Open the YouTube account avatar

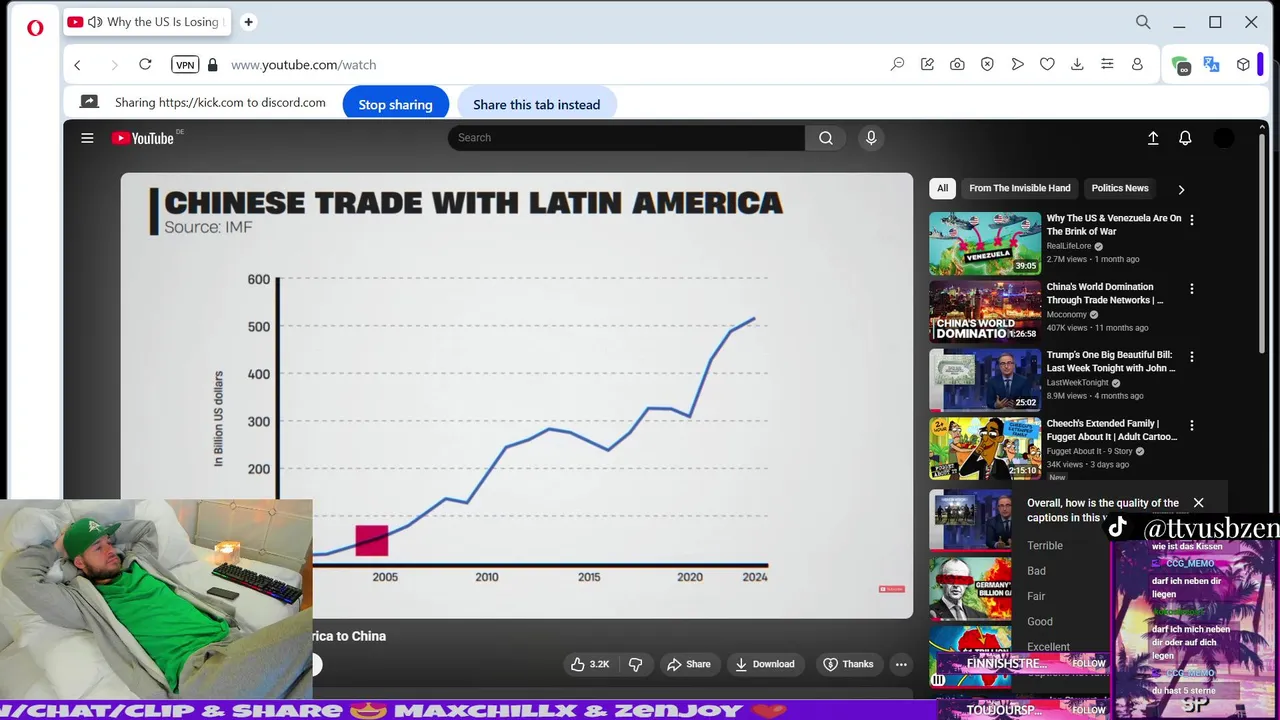1224,138
